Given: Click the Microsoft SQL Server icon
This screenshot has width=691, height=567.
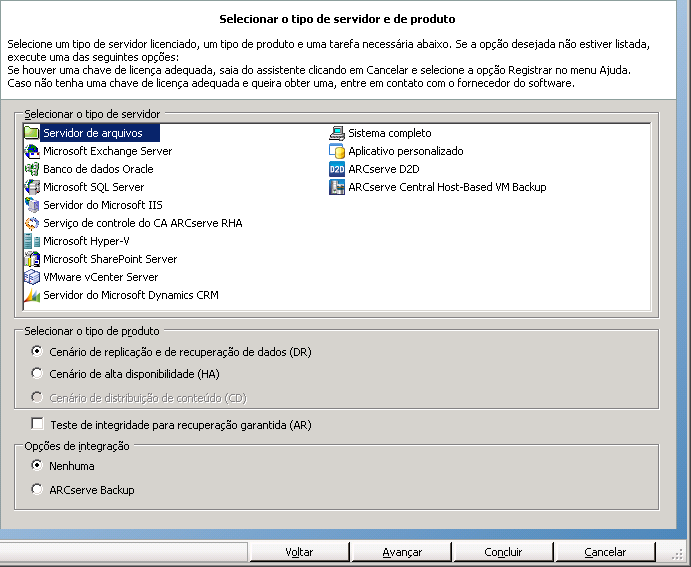Looking at the screenshot, I should [32, 187].
